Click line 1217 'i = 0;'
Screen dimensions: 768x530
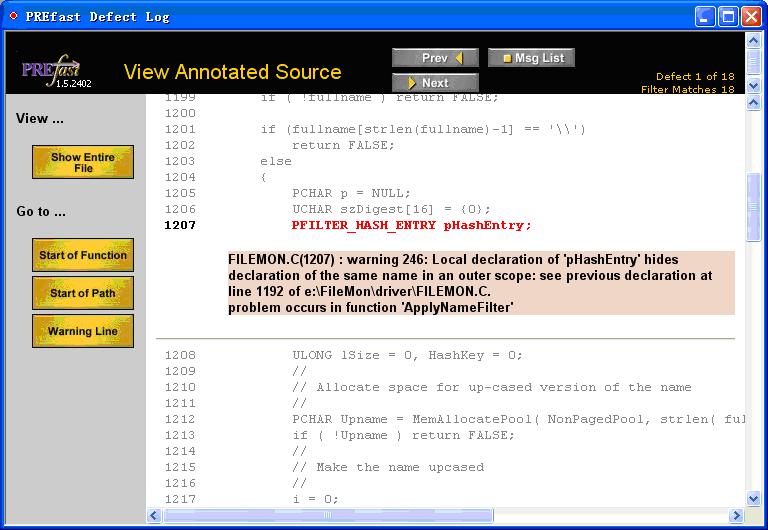(x=315, y=499)
